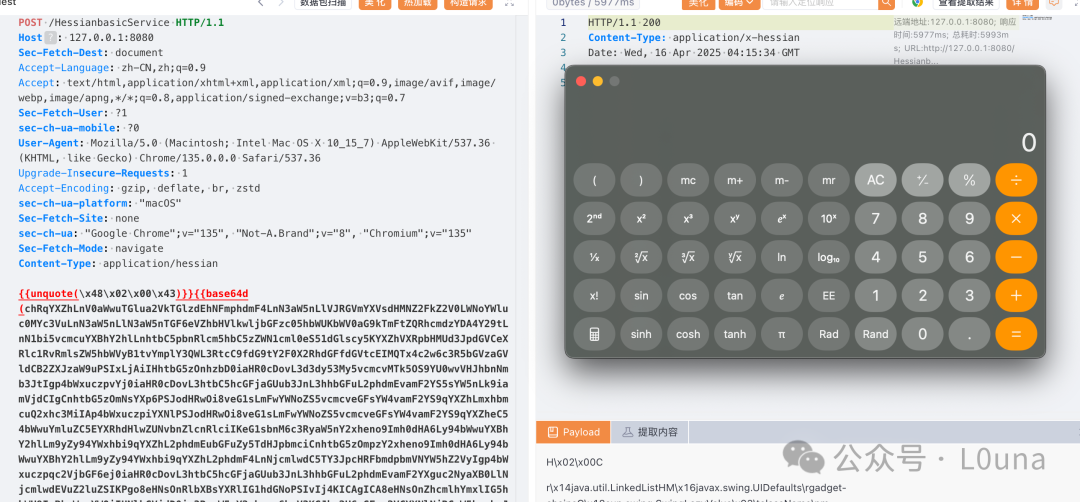Click the EE exponent key
The width and height of the screenshot is (1080, 502).
point(829,295)
